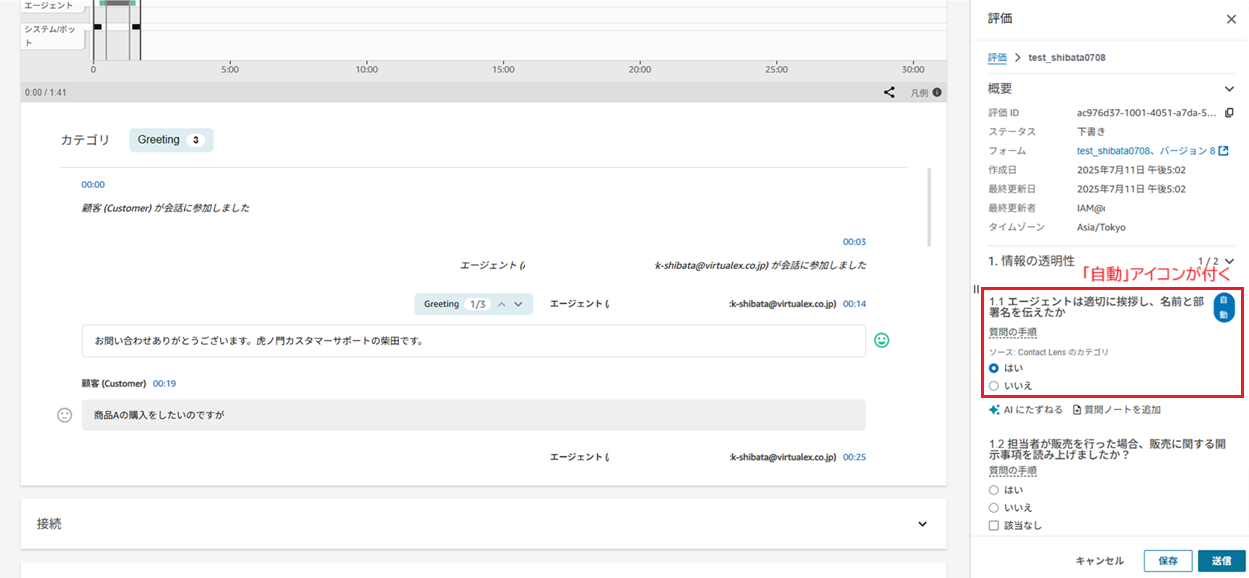Viewport: 1249px width, 578px height.
Task: Click the Greeting category tag with count 3
Action: click(171, 140)
